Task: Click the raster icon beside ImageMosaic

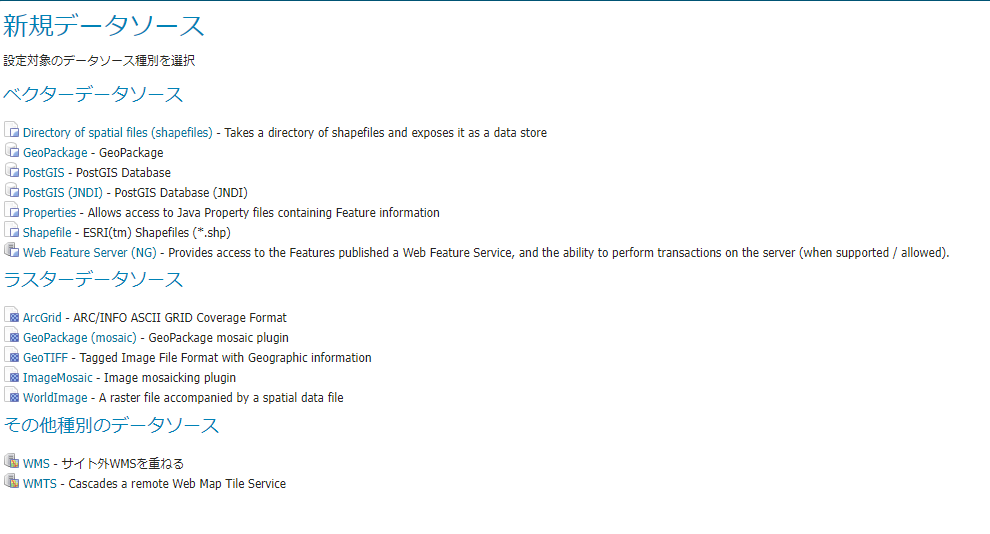Action: coord(11,376)
